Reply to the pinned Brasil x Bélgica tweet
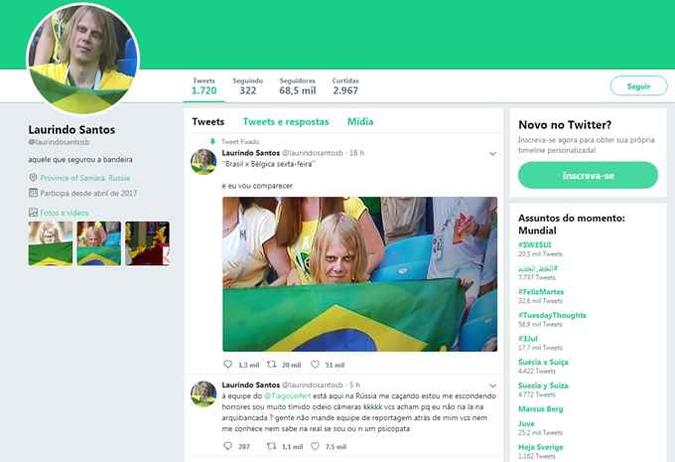 point(228,364)
